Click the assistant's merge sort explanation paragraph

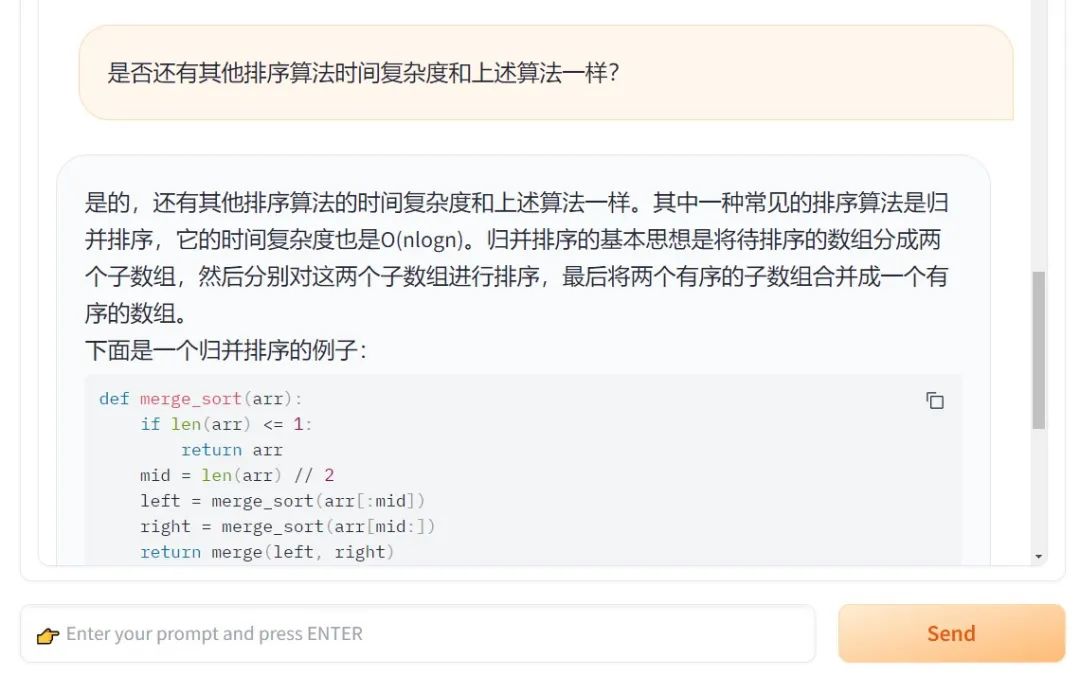pyautogui.click(x=516, y=258)
